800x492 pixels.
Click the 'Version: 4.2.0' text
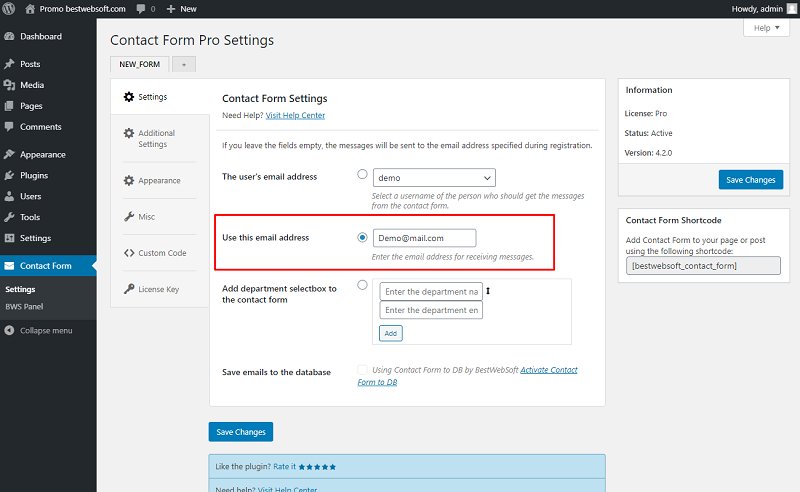tap(648, 153)
